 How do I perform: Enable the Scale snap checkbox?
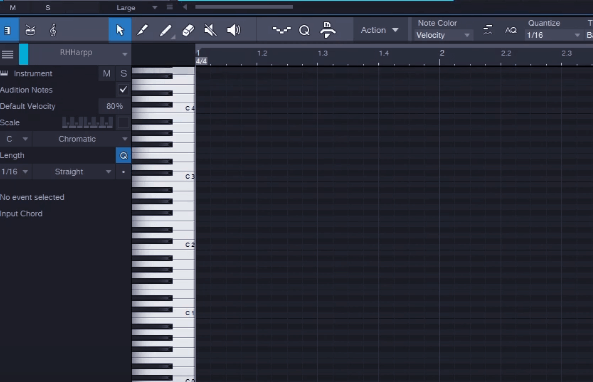point(123,122)
